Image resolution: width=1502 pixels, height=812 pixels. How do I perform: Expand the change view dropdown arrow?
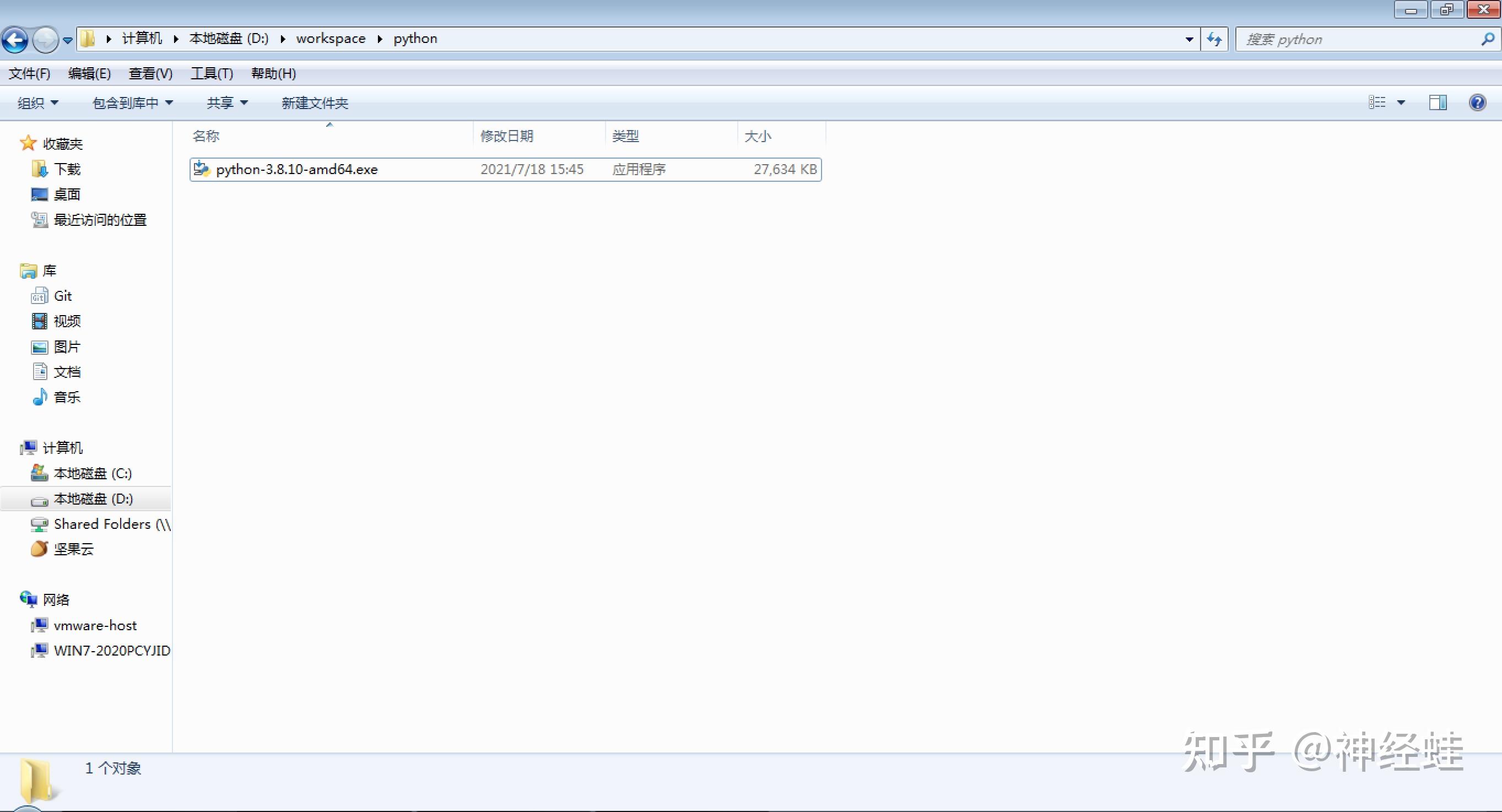(1402, 102)
